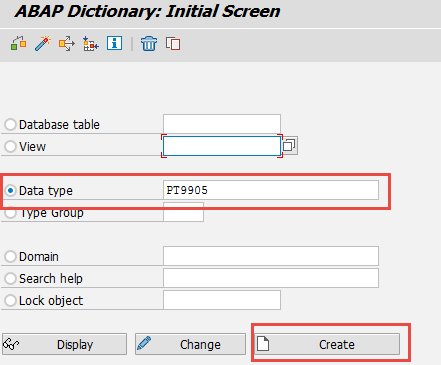This screenshot has height=365, width=441.
Task: Select the View radio button
Action: point(10,146)
